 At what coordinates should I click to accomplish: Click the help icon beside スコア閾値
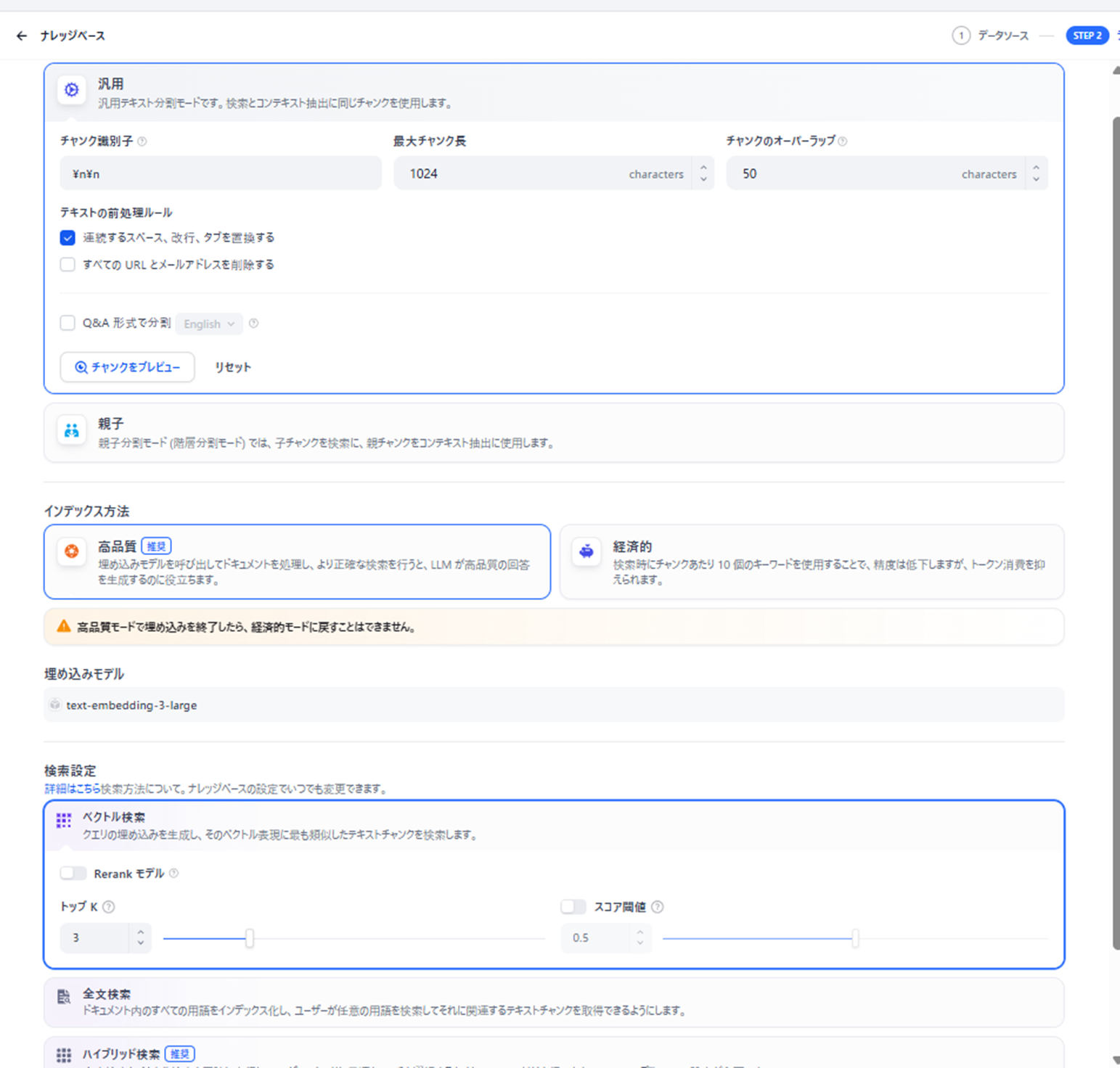pyautogui.click(x=658, y=907)
